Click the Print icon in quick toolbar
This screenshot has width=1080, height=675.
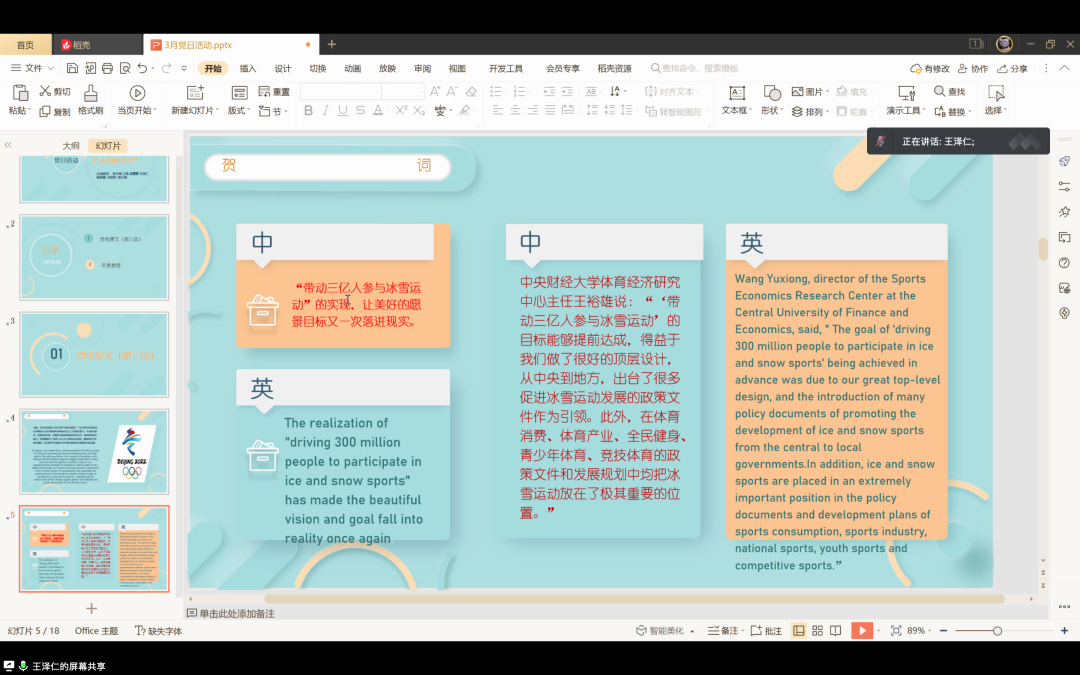point(107,68)
